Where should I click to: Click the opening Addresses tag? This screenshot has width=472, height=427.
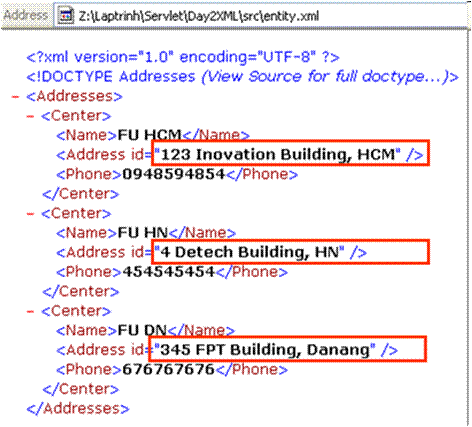[x=74, y=96]
